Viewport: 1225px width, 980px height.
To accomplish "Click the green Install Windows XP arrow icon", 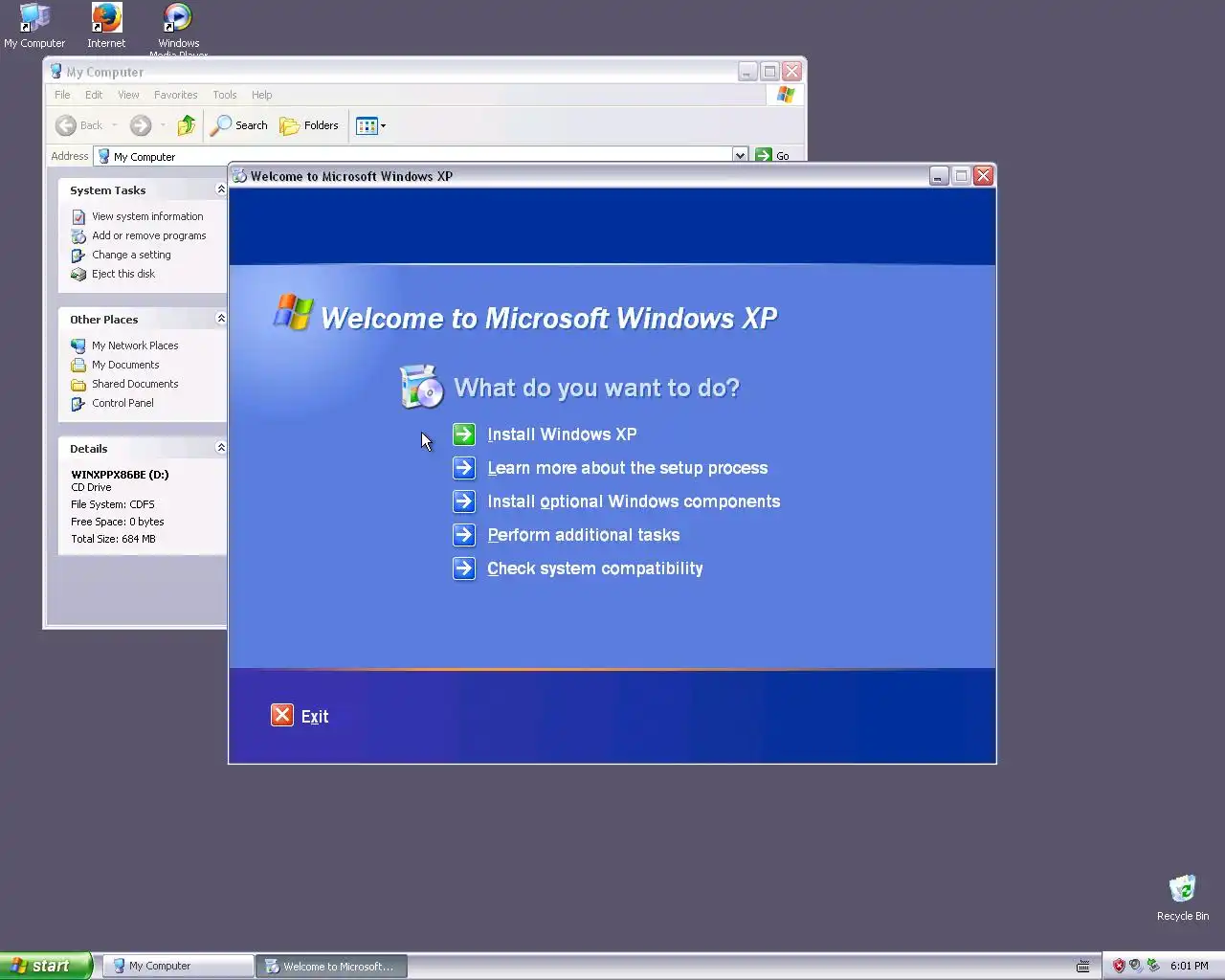I will tap(464, 434).
